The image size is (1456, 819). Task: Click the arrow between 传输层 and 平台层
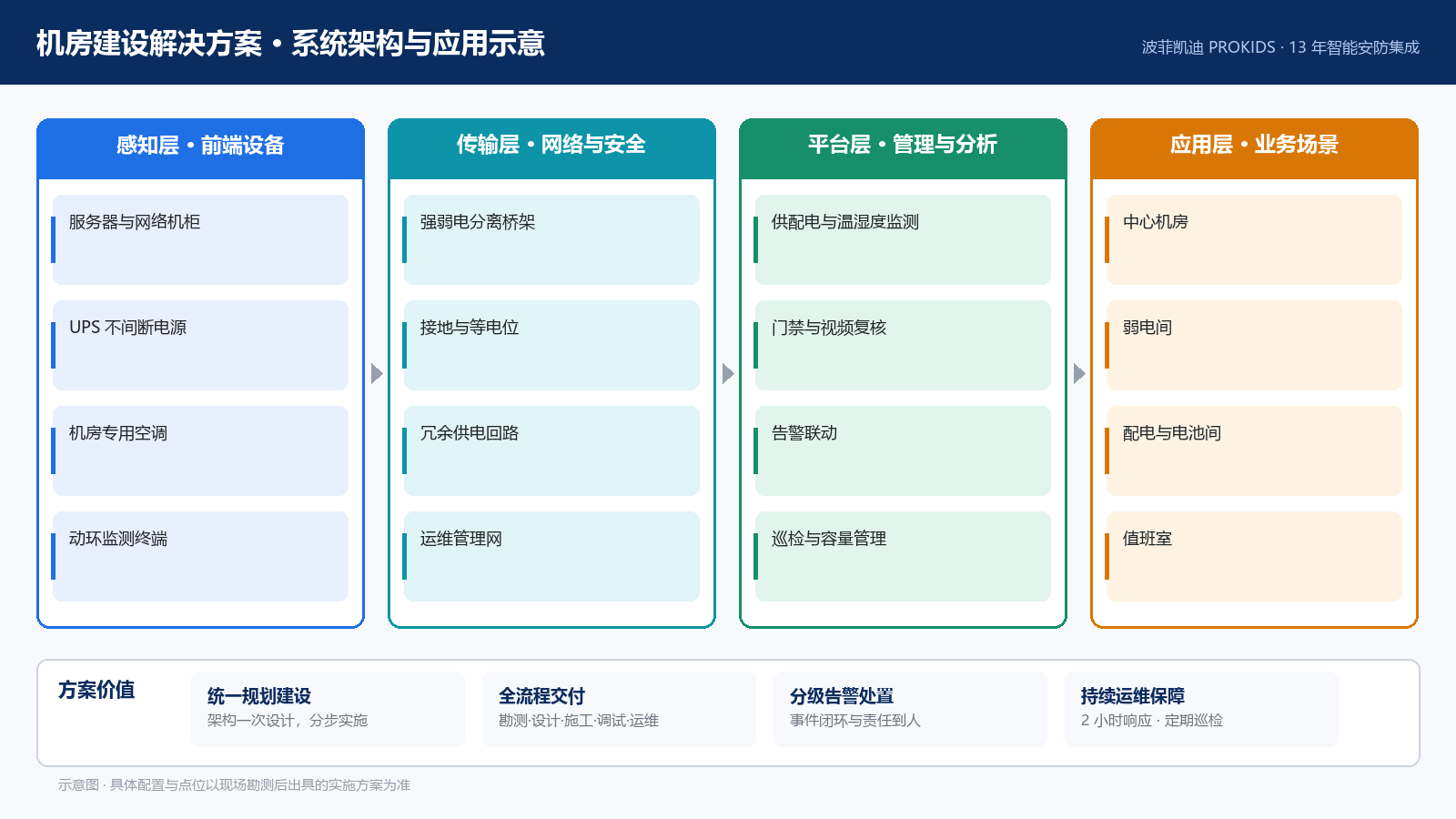tap(728, 373)
